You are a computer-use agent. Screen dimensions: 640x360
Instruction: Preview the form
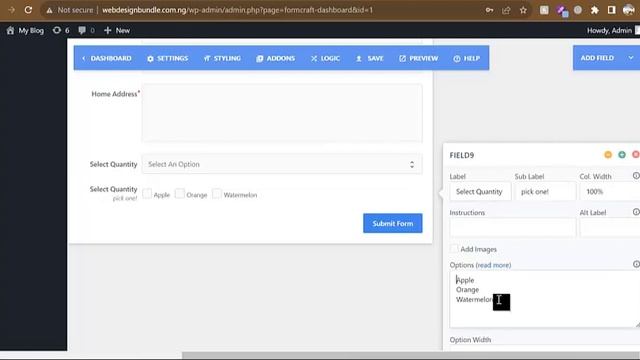click(x=419, y=58)
